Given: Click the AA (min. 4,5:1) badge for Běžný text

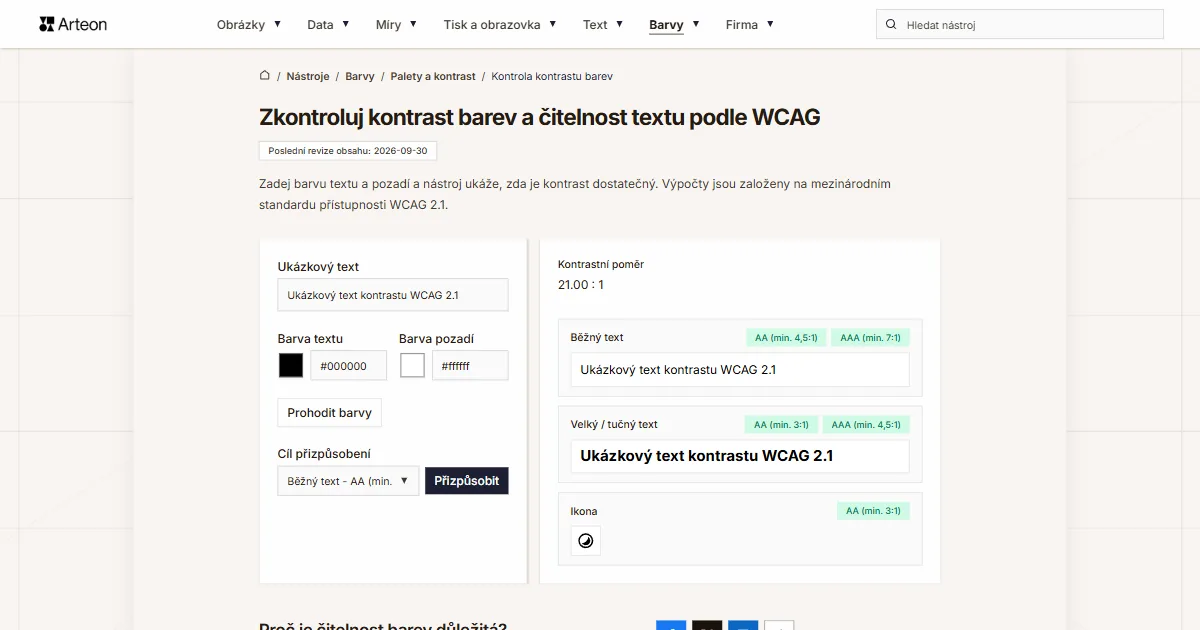Looking at the screenshot, I should click(x=786, y=338).
